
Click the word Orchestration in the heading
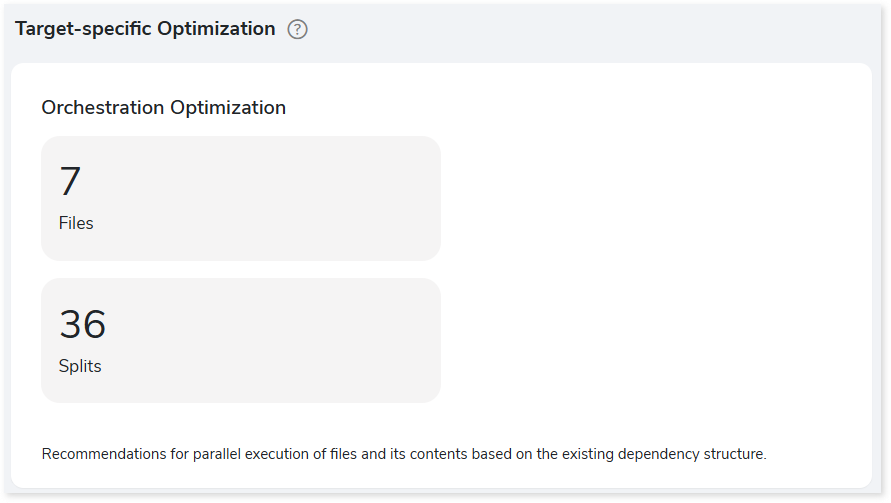(x=103, y=107)
